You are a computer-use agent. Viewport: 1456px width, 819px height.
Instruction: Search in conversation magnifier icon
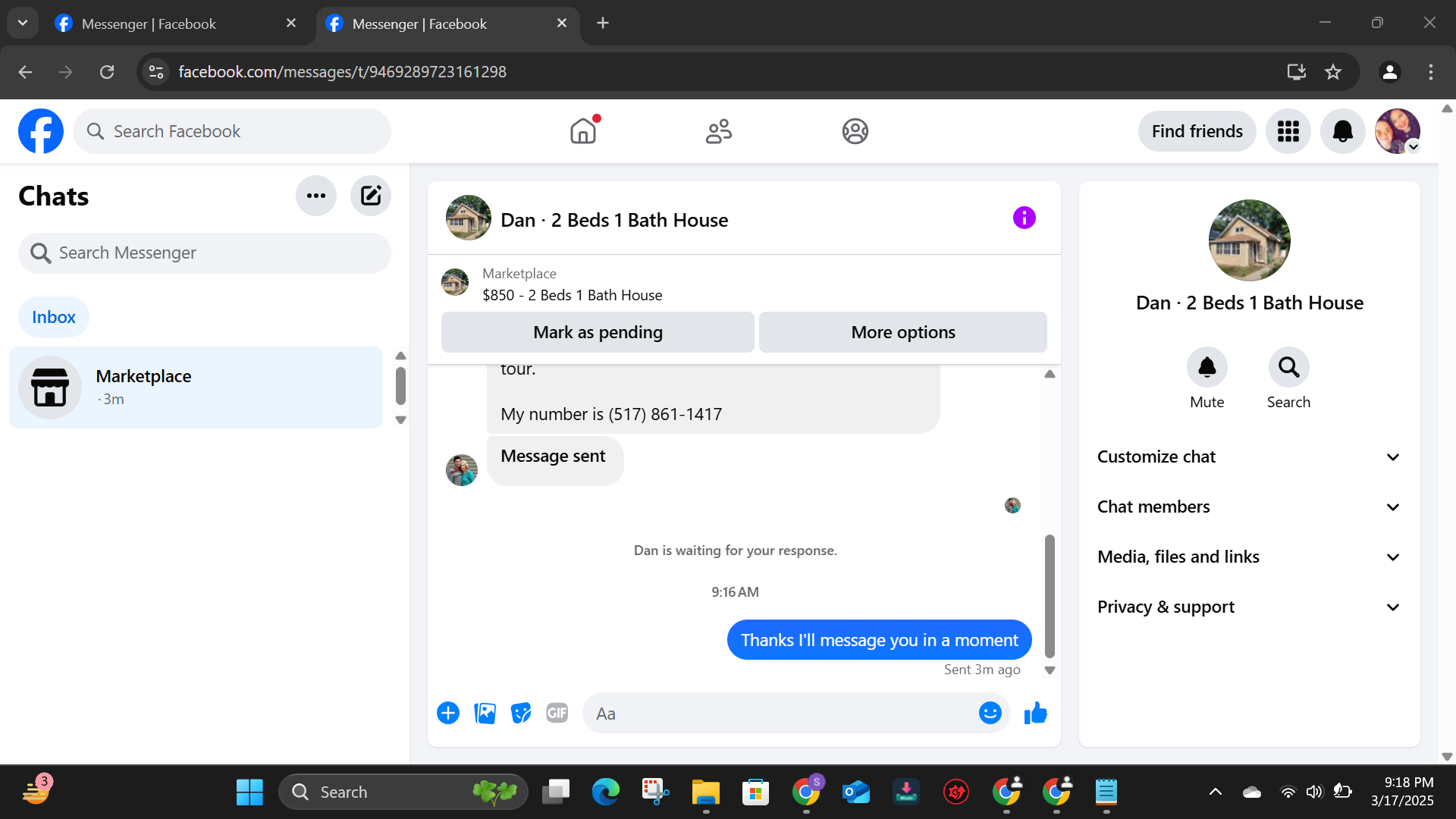coord(1289,368)
